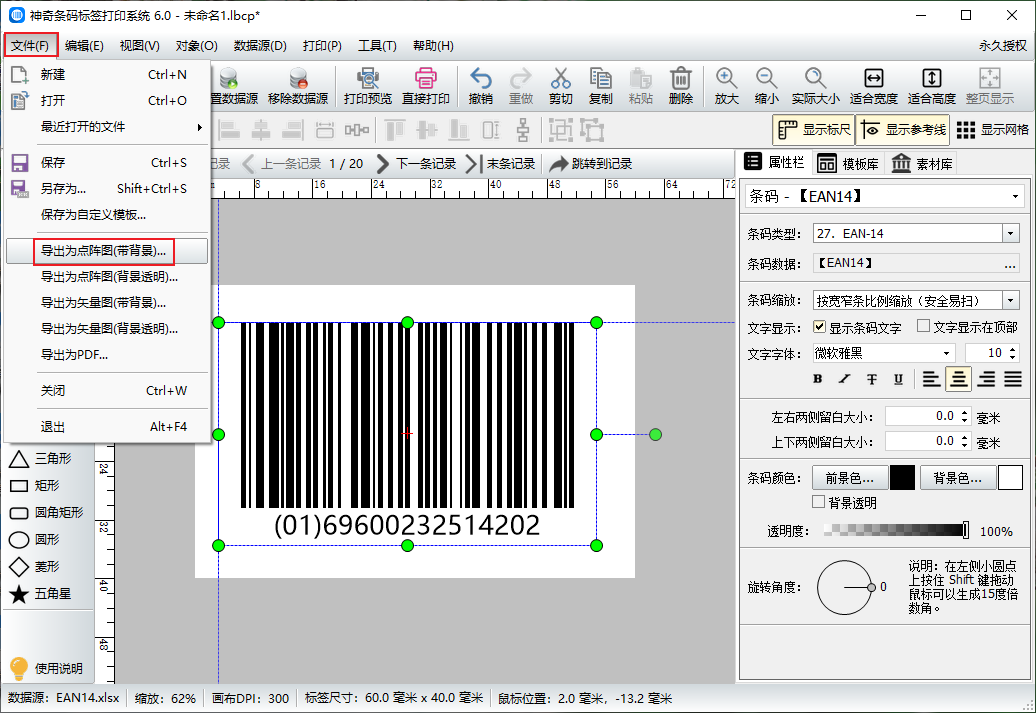
Task: Choose Export as PDF (导出为PDF) menu item
Action: [x=107, y=355]
